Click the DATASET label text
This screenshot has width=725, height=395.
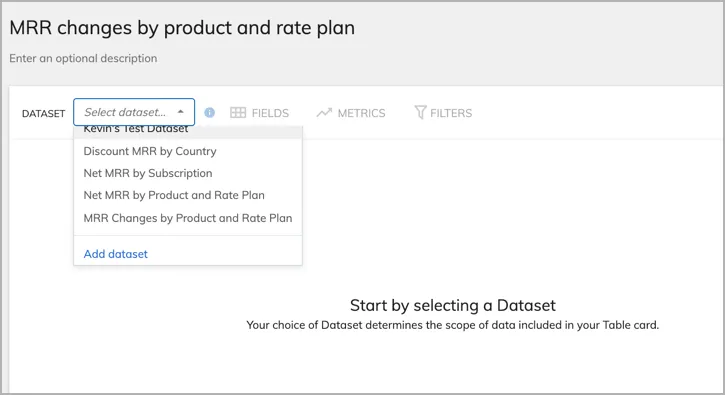[x=43, y=113]
